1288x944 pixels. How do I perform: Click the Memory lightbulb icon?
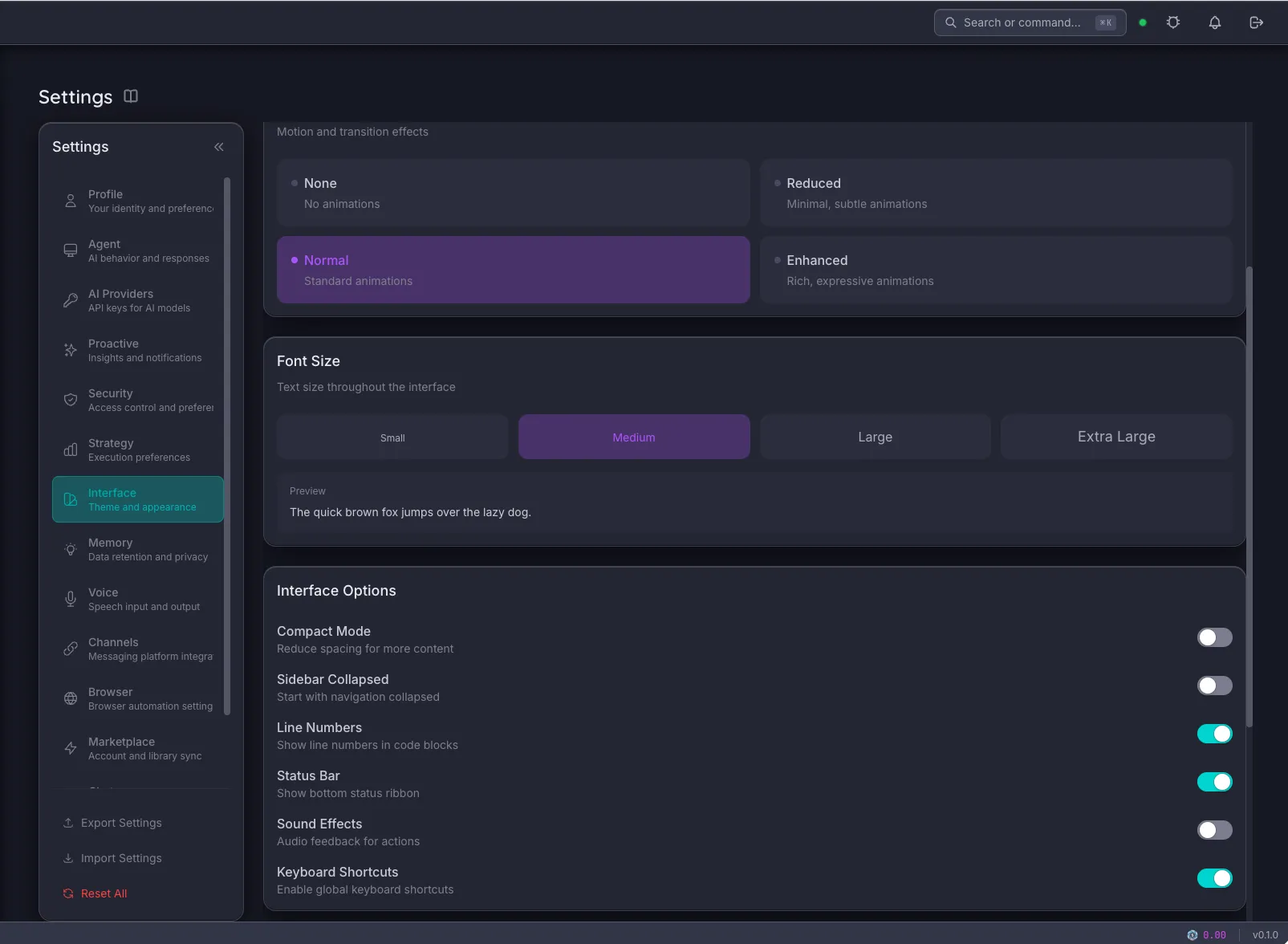[71, 549]
